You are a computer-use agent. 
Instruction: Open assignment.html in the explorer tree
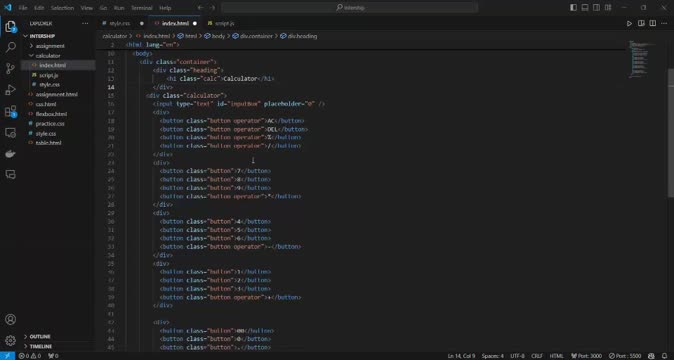(57, 95)
